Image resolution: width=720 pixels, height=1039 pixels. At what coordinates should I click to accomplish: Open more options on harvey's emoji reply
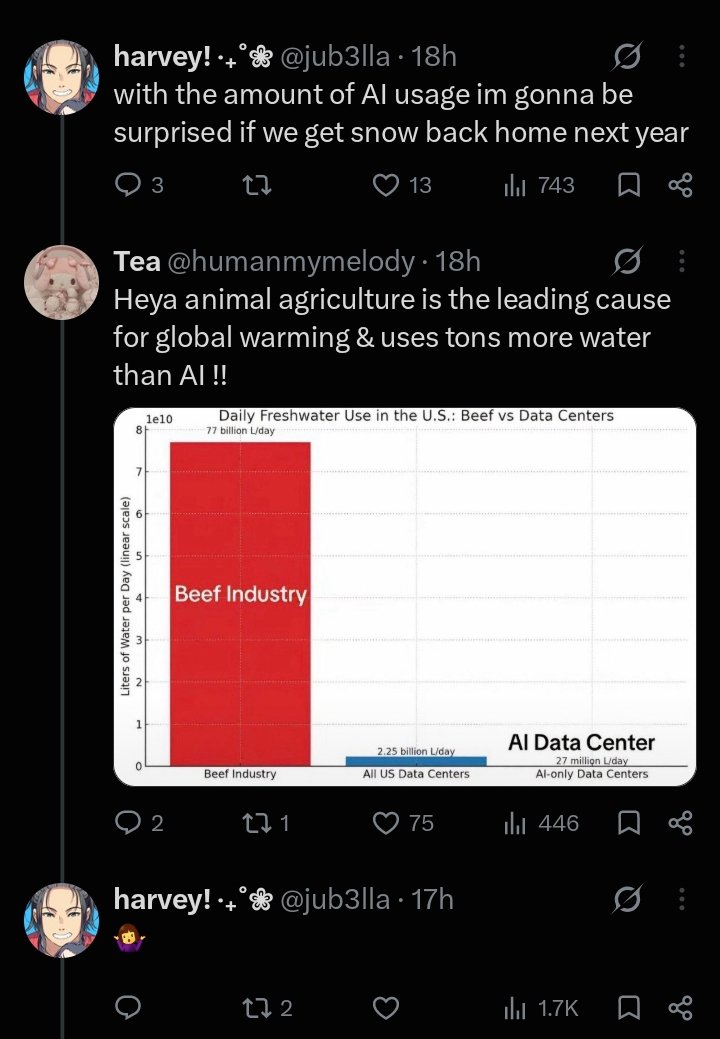pos(682,899)
